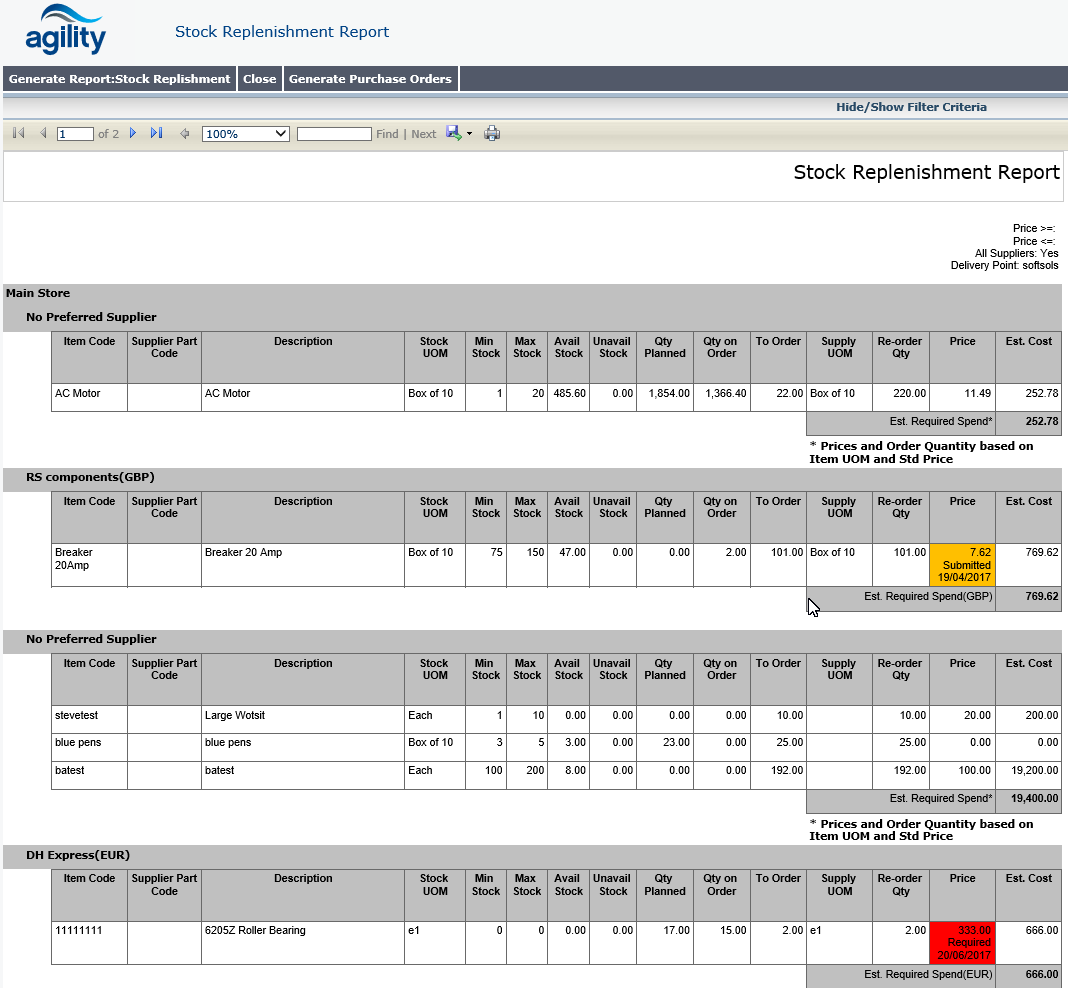
Task: Click the Next search link
Action: pyautogui.click(x=423, y=134)
